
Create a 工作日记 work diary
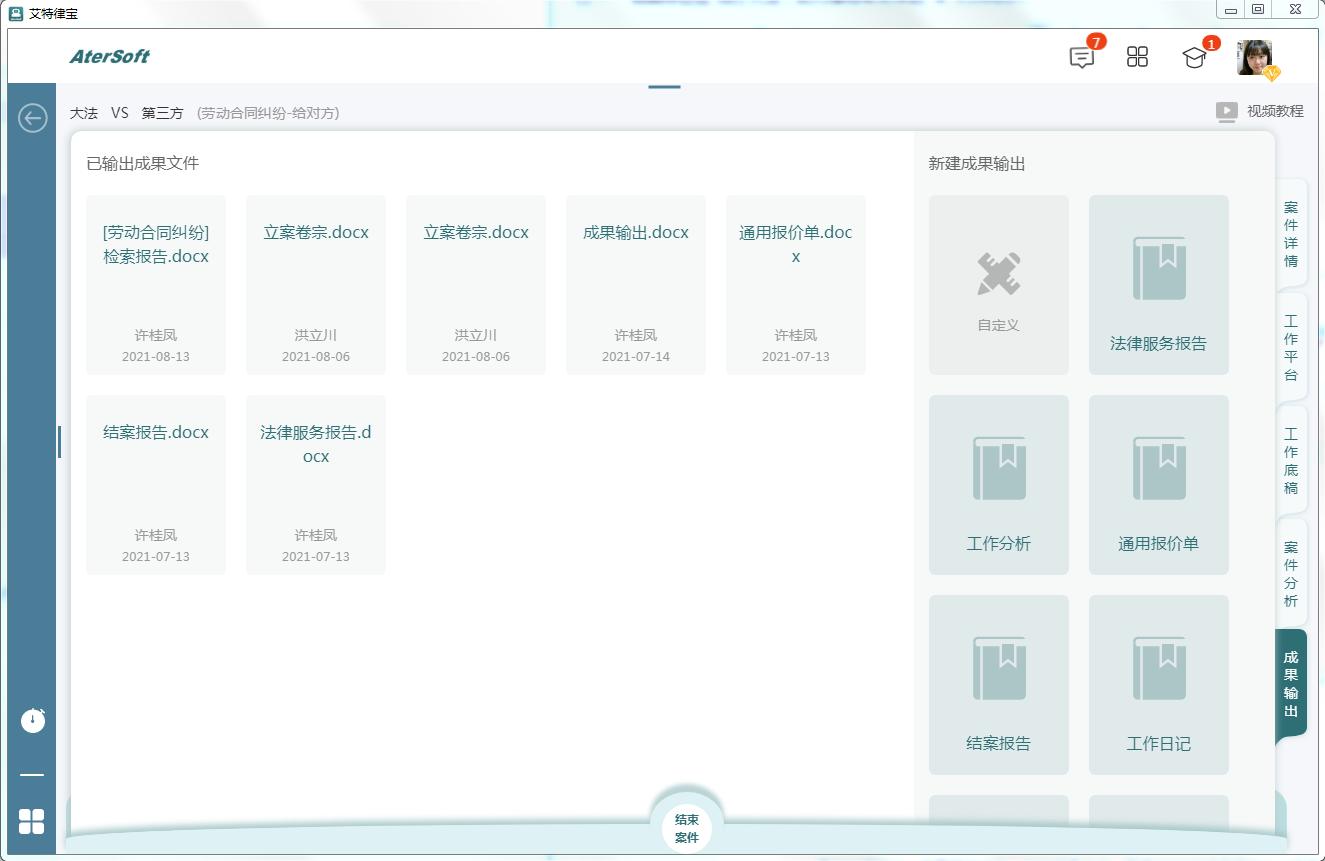click(1157, 684)
